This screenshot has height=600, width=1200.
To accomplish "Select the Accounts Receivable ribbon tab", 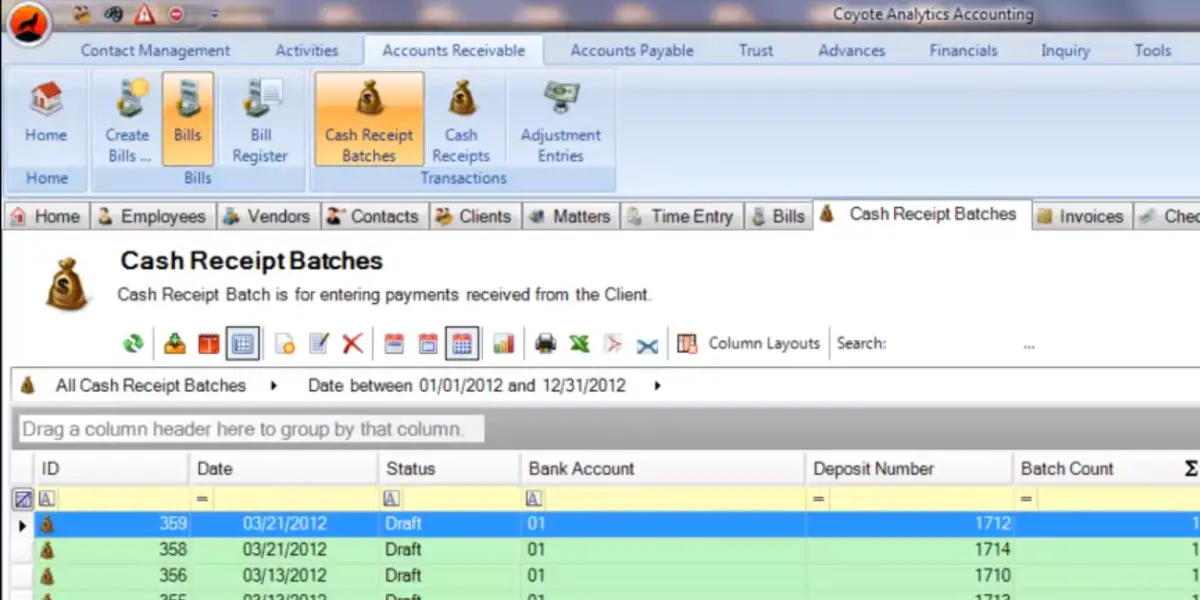I will [453, 50].
